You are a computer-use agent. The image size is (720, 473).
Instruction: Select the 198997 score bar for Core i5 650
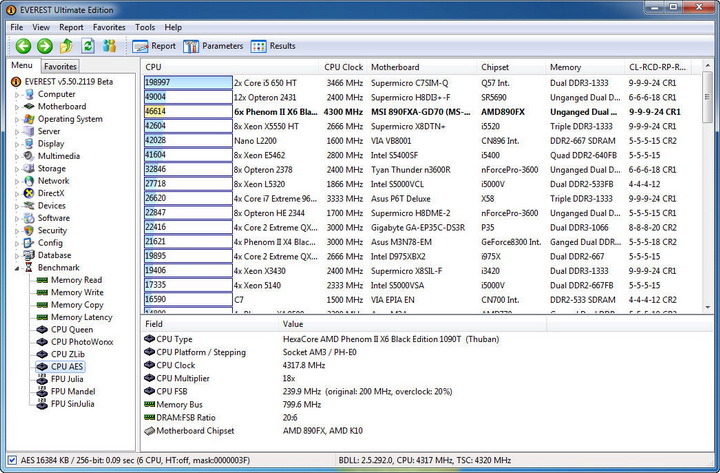coord(188,83)
